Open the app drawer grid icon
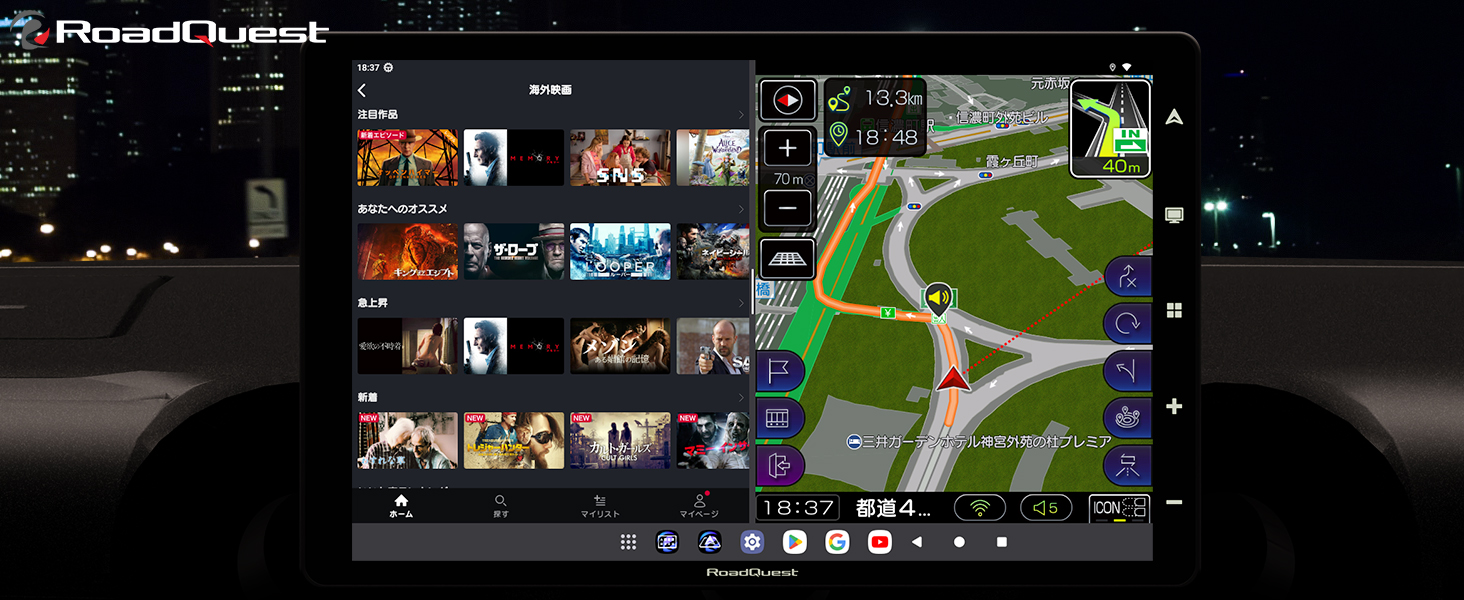The height and width of the screenshot is (600, 1464). [628, 542]
